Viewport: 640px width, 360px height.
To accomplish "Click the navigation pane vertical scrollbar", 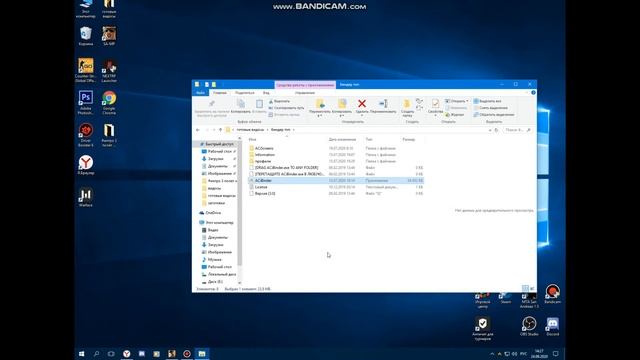I will [x=240, y=204].
